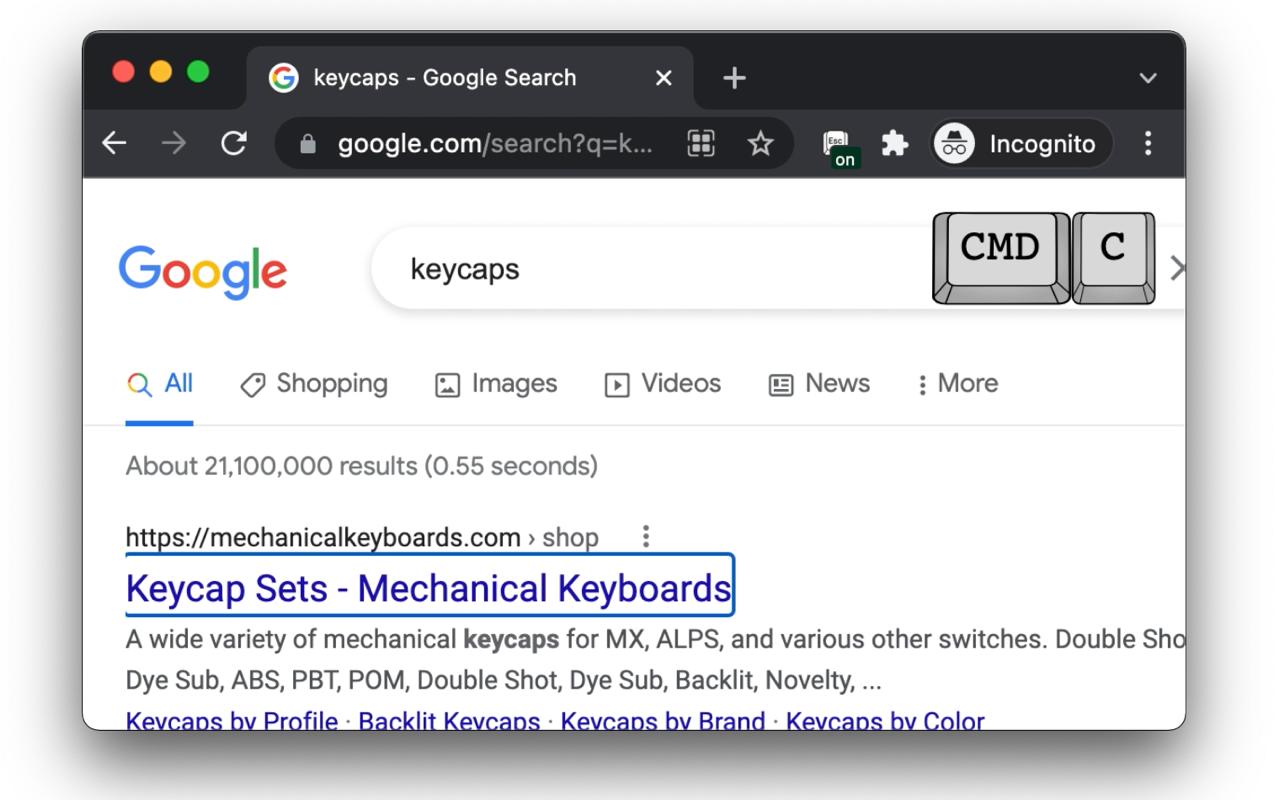Expand the tab search chevron
Image resolution: width=1280 pixels, height=800 pixels.
click(x=1148, y=78)
